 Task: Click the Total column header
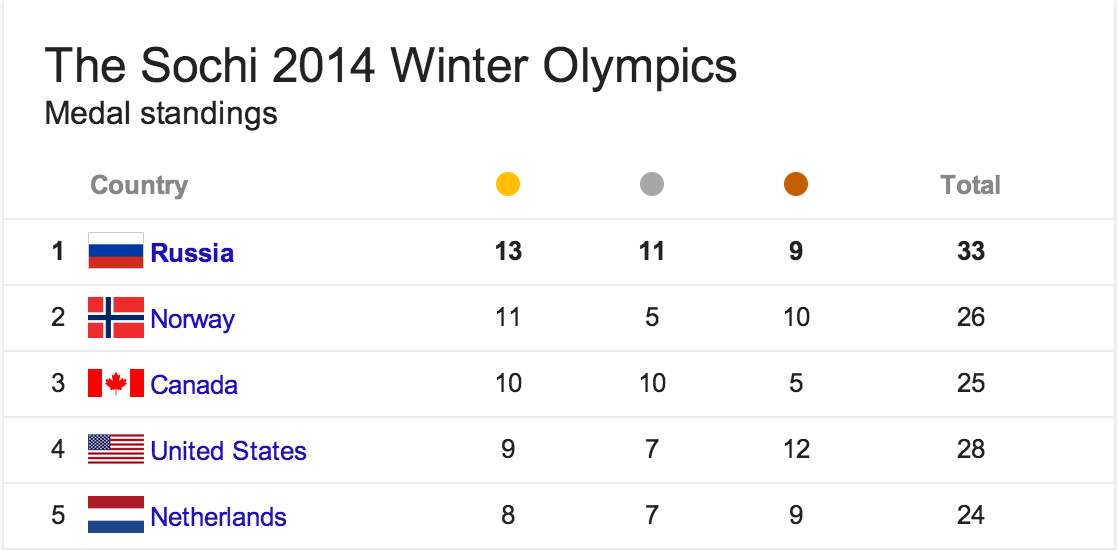pos(970,185)
